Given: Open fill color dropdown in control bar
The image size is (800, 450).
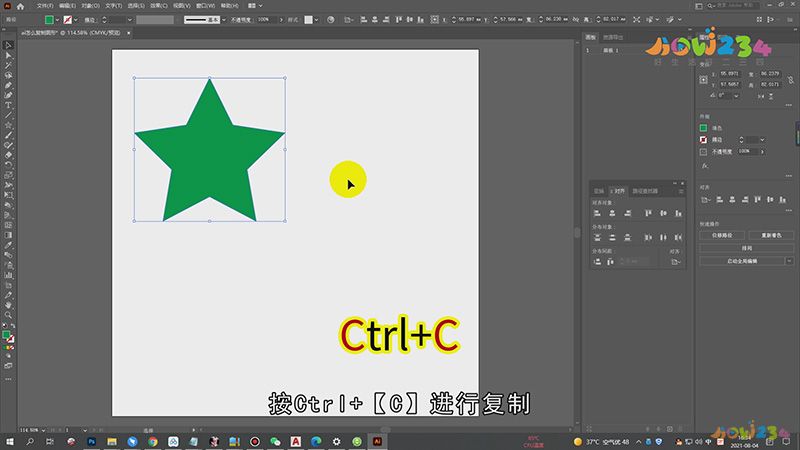Looking at the screenshot, I should (57, 20).
